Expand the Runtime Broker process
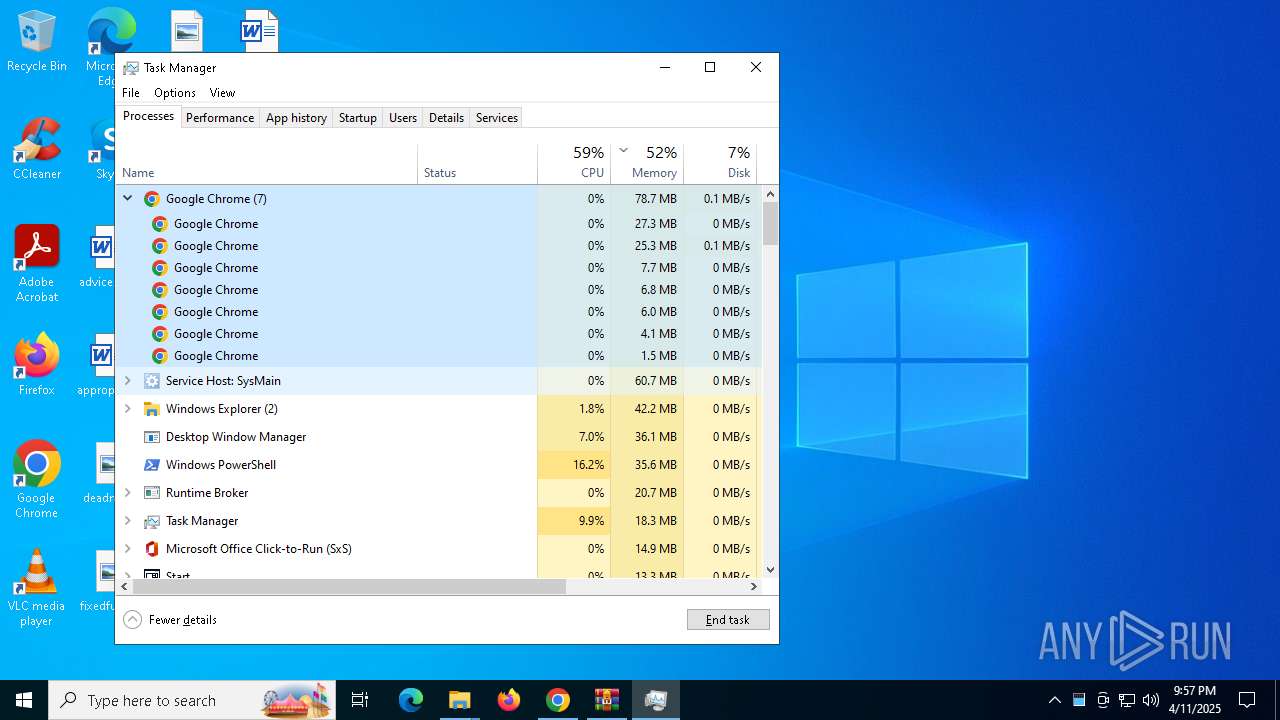The width and height of the screenshot is (1280, 720). [x=127, y=493]
